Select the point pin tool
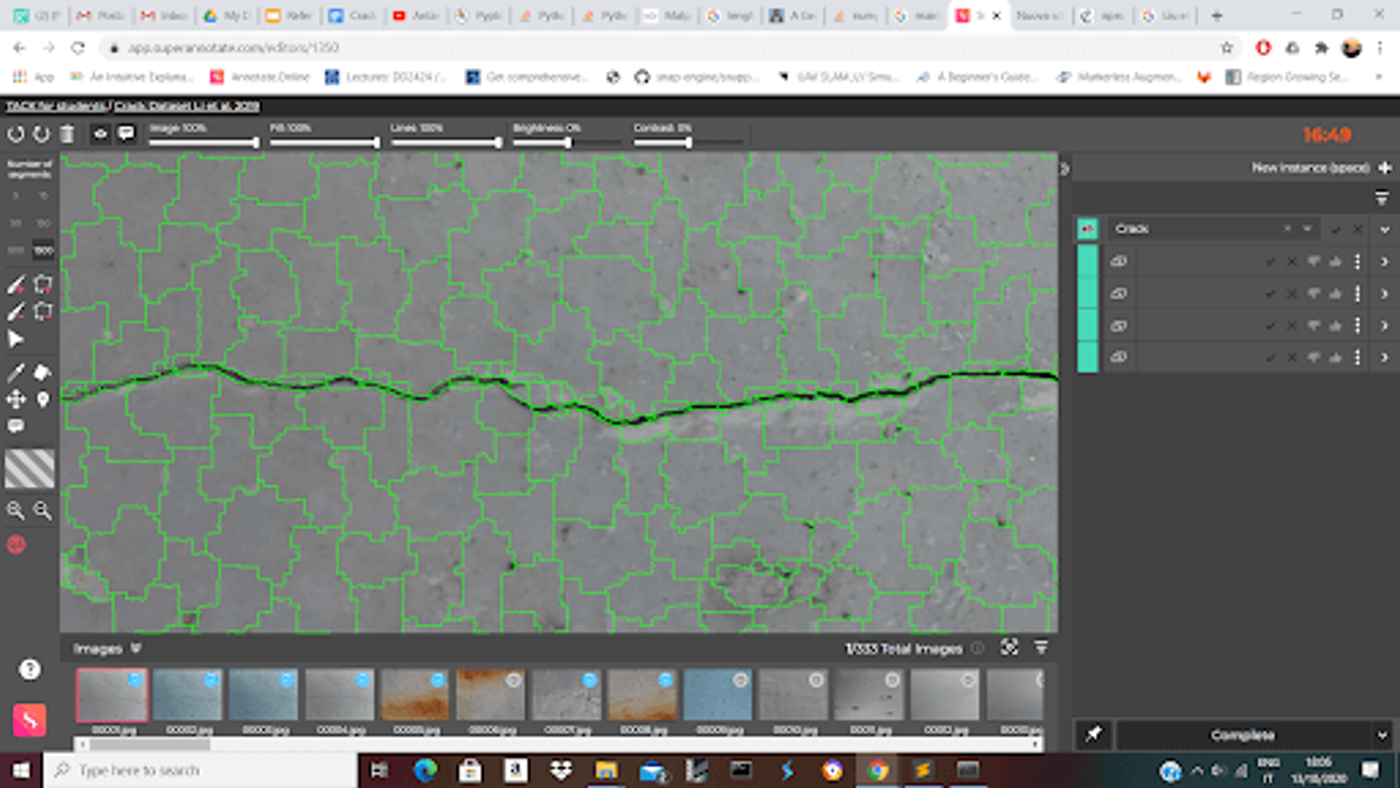This screenshot has height=788, width=1400. click(42, 399)
